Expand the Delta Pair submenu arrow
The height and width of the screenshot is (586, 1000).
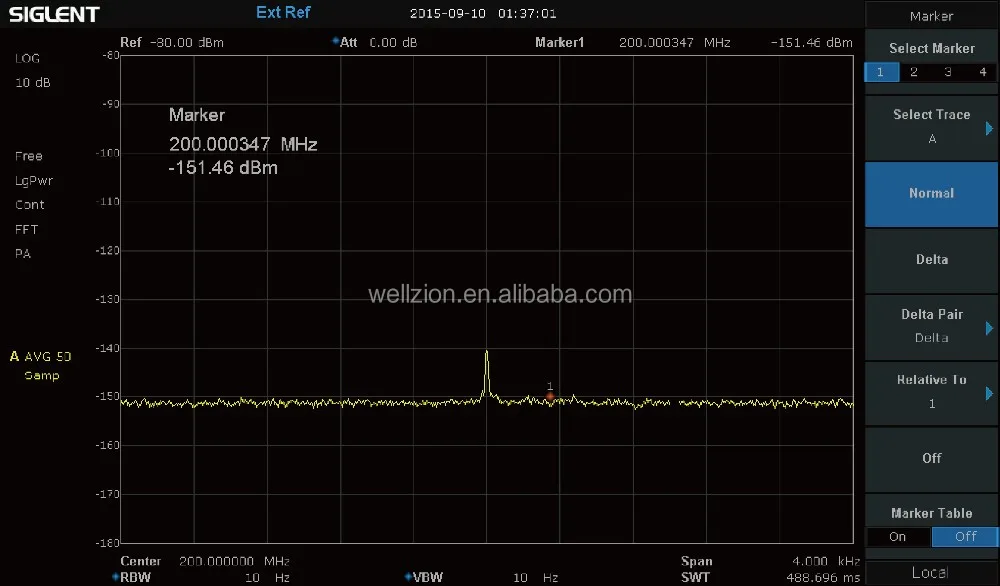[x=989, y=328]
